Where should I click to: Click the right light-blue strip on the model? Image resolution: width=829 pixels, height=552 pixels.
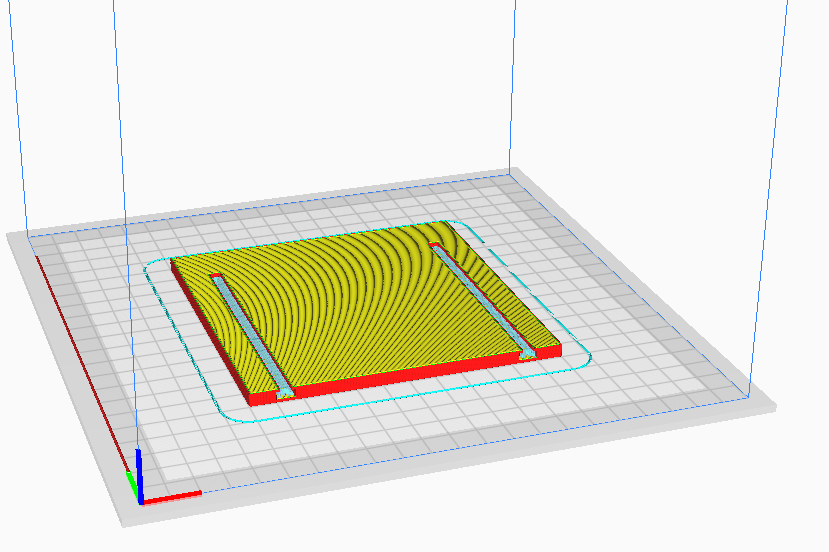(485, 301)
